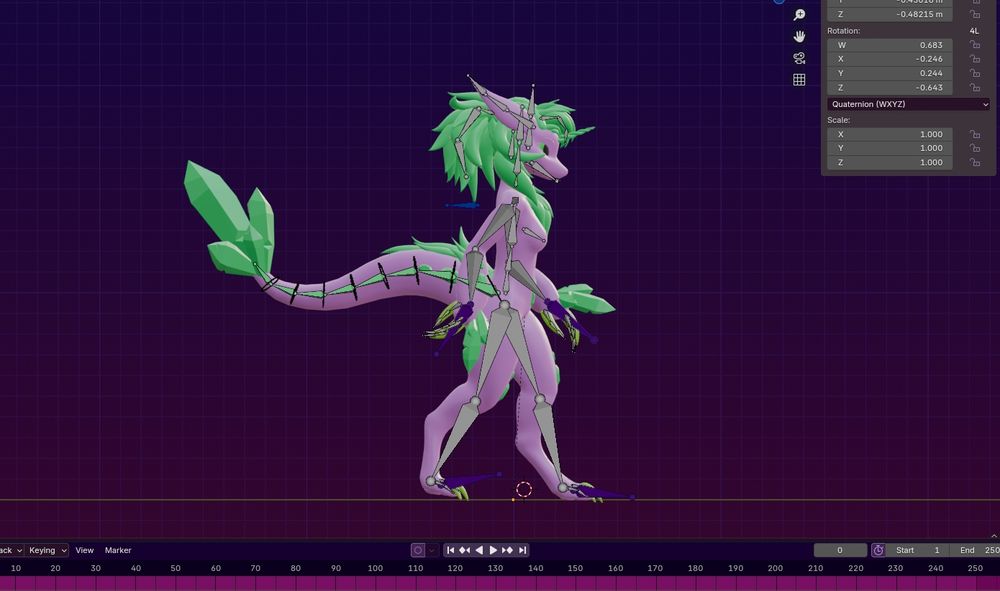Click frame 20 on the timeline ruler
This screenshot has height=591, width=1000.
pyautogui.click(x=55, y=568)
